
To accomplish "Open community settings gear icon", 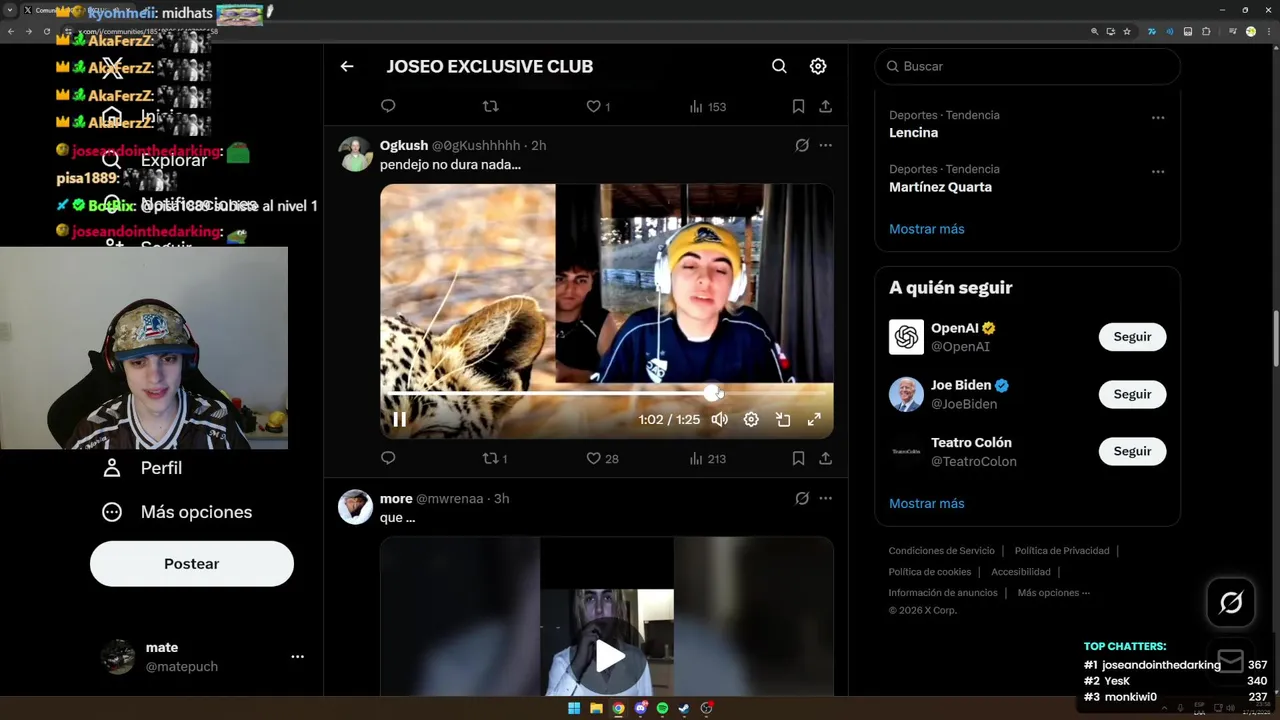I will pos(818,66).
